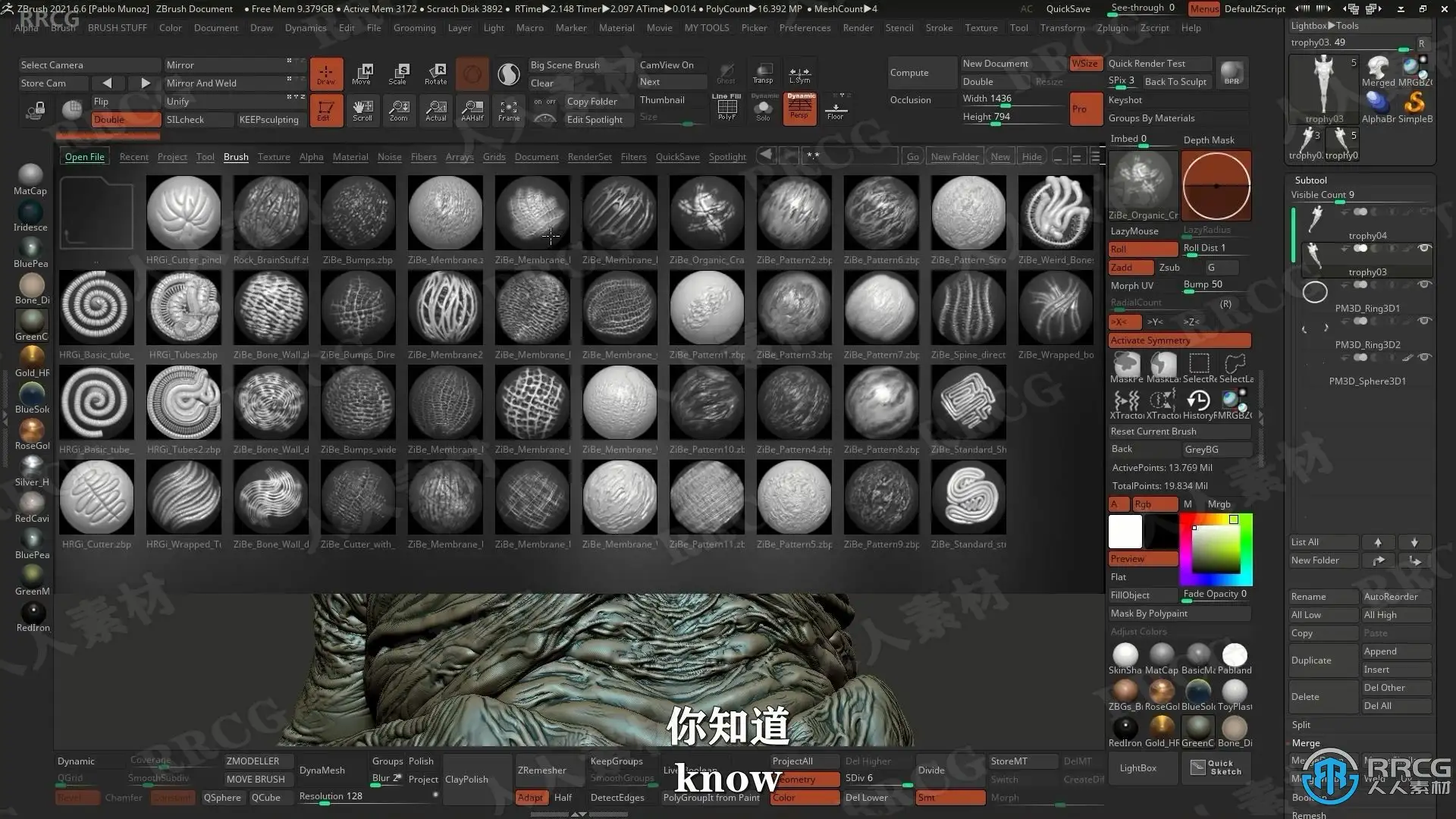Select the Scale transform tool
The height and width of the screenshot is (819, 1456).
pyautogui.click(x=398, y=73)
